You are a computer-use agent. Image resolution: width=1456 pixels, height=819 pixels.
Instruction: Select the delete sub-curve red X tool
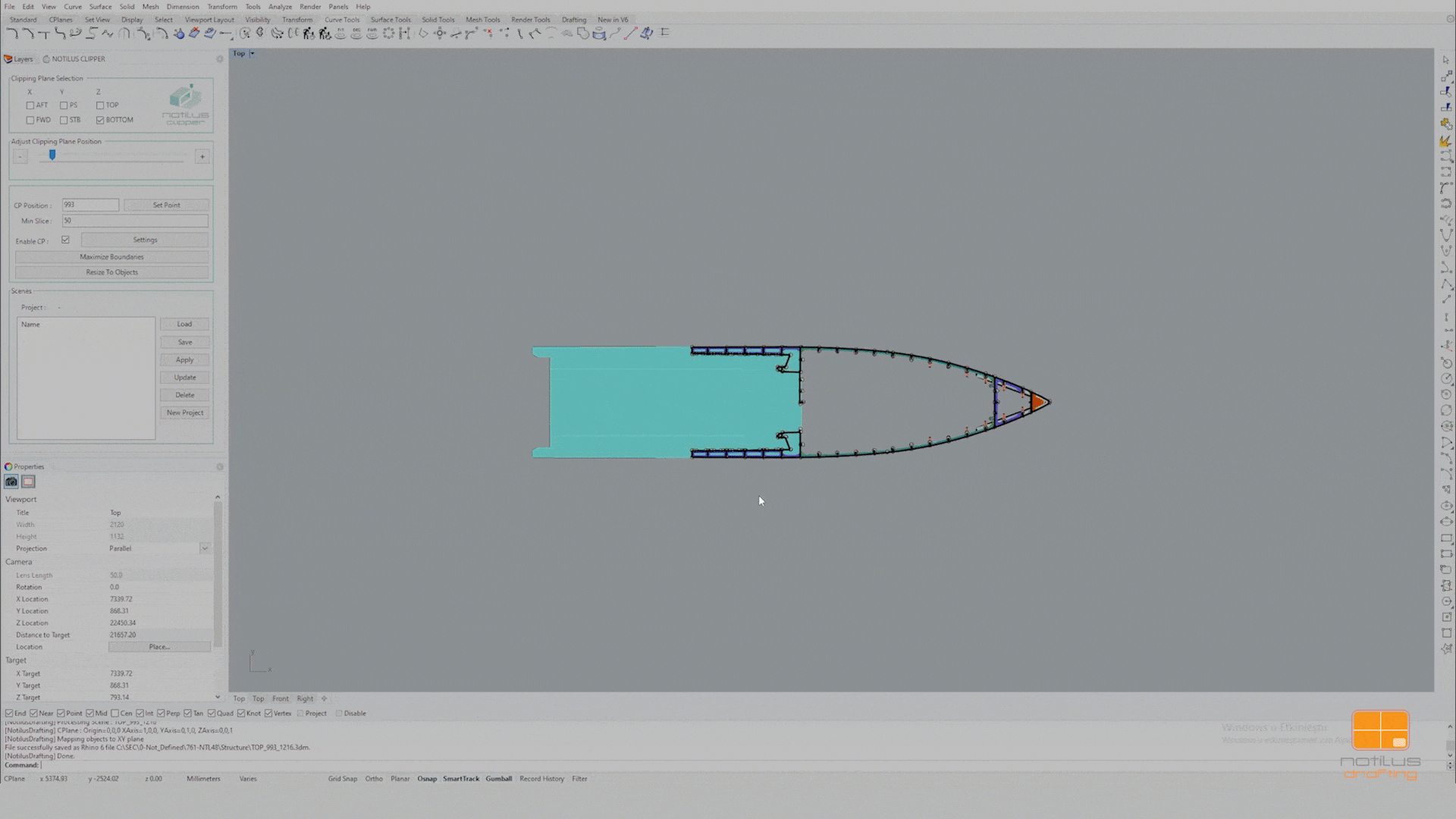pyautogui.click(x=488, y=33)
